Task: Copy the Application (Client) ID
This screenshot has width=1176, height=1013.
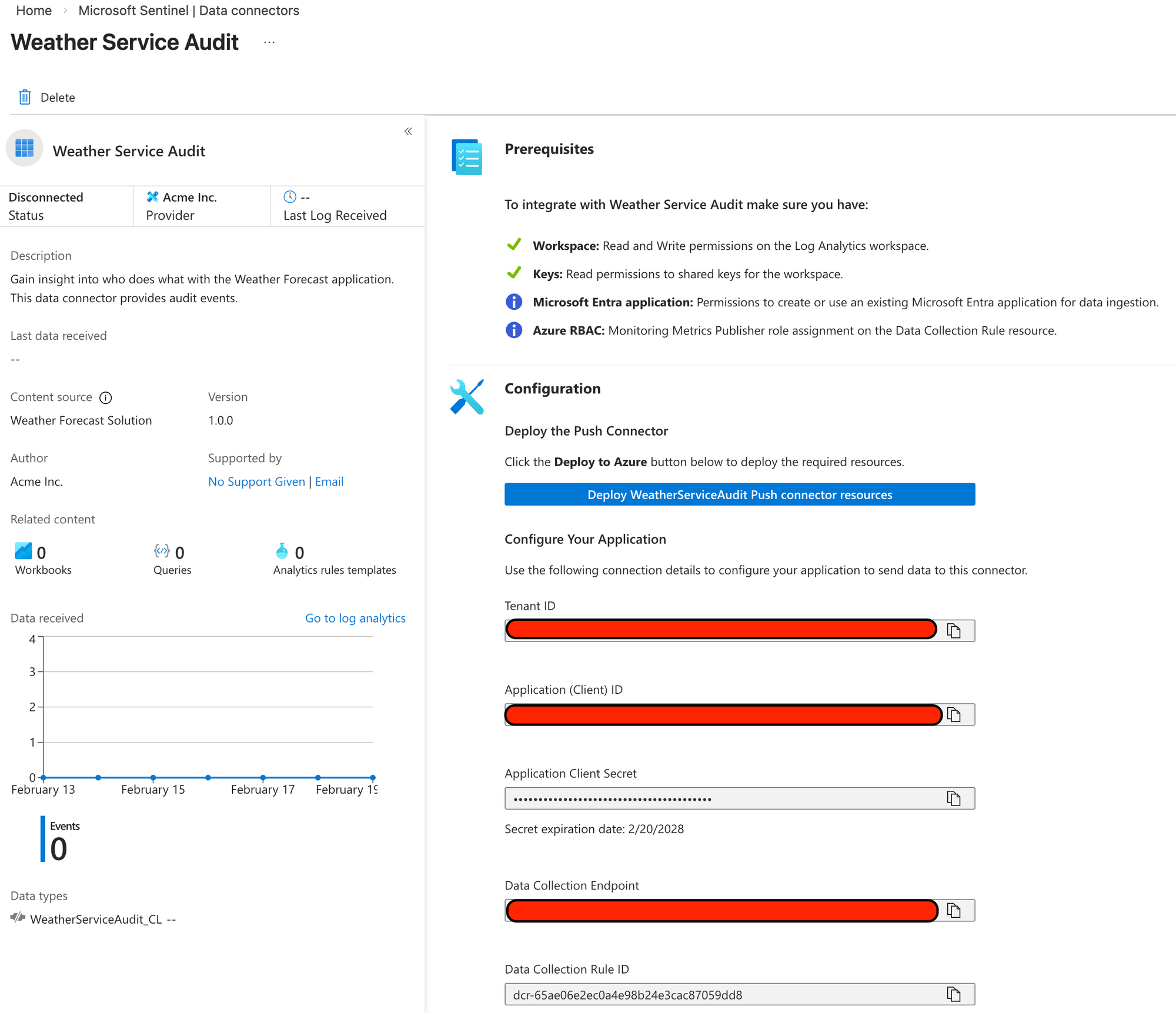Action: 953,715
